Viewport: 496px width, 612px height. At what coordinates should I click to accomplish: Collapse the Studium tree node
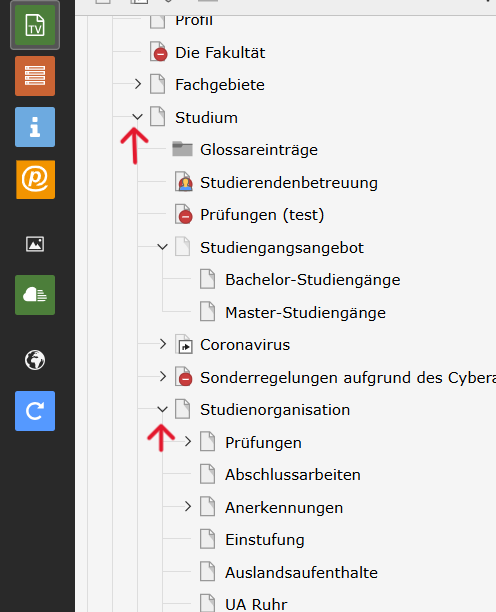pyautogui.click(x=137, y=117)
